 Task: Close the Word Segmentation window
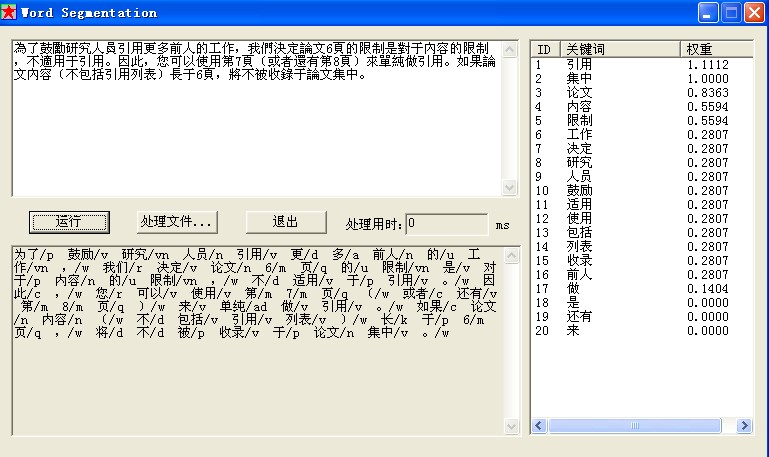pos(754,13)
